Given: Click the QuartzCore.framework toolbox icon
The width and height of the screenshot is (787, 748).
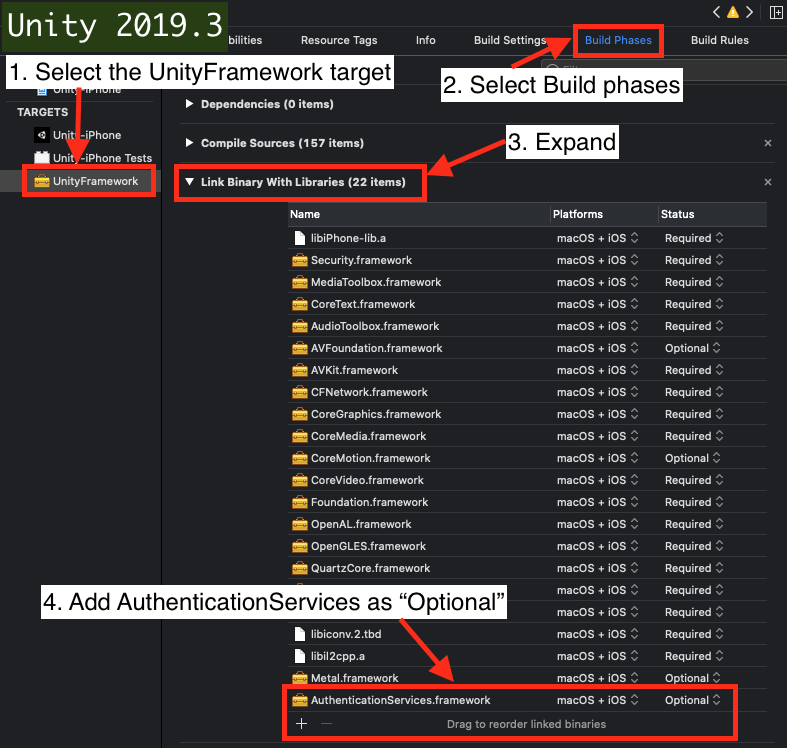Looking at the screenshot, I should tap(300, 568).
